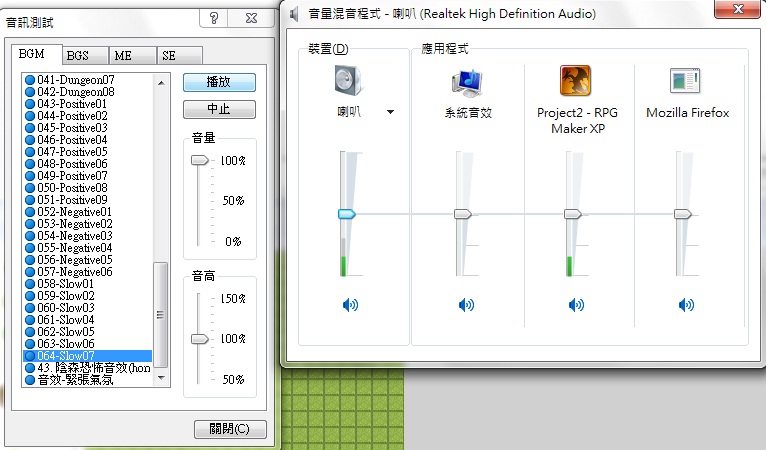Click the BGM list scroll up arrow

(161, 83)
